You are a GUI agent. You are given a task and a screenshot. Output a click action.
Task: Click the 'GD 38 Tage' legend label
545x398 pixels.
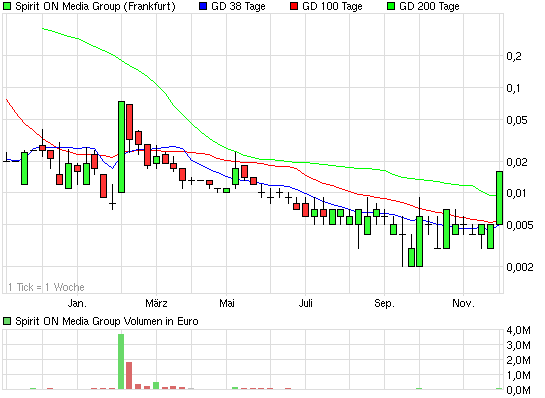(238, 6)
